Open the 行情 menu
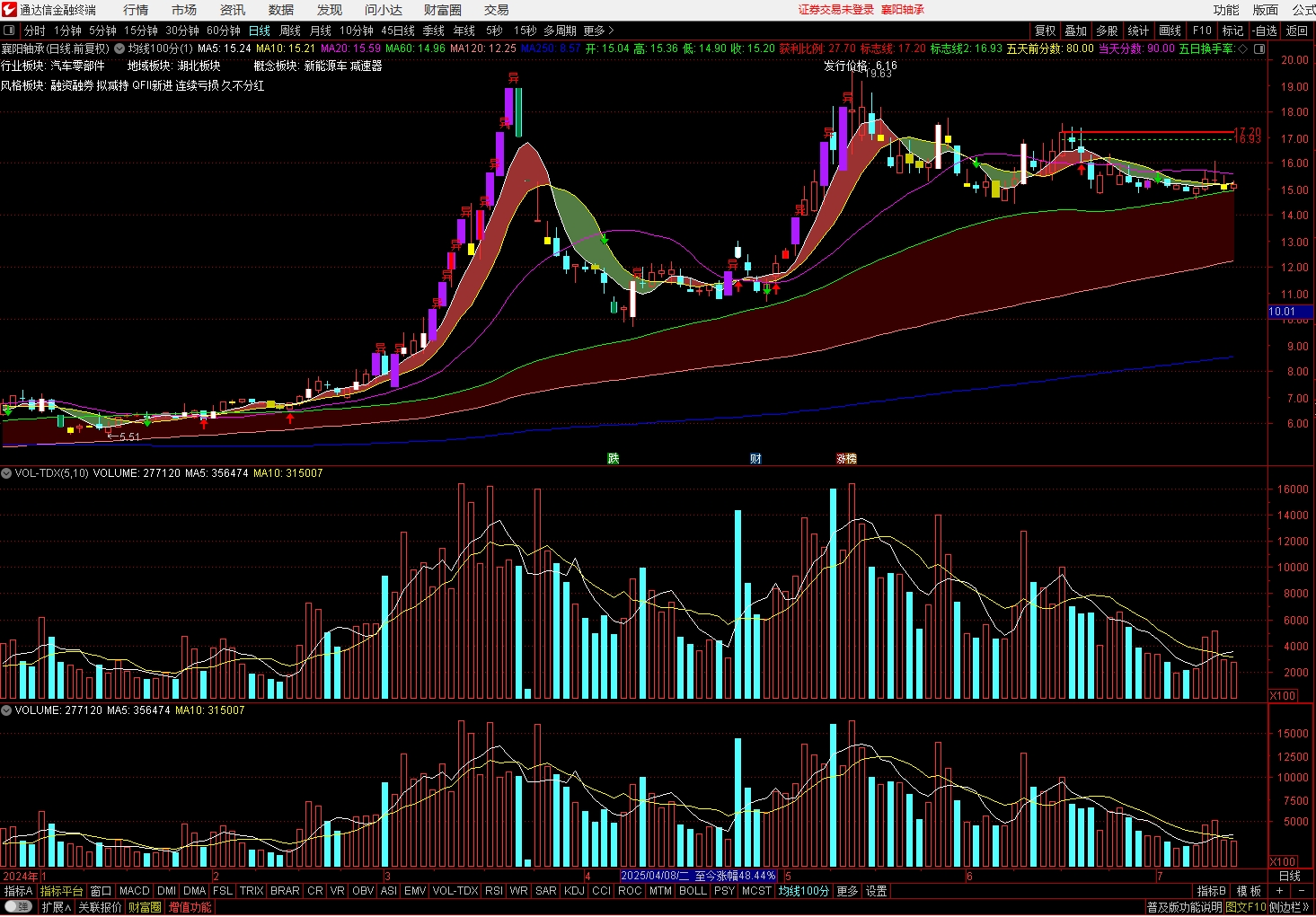 [136, 10]
